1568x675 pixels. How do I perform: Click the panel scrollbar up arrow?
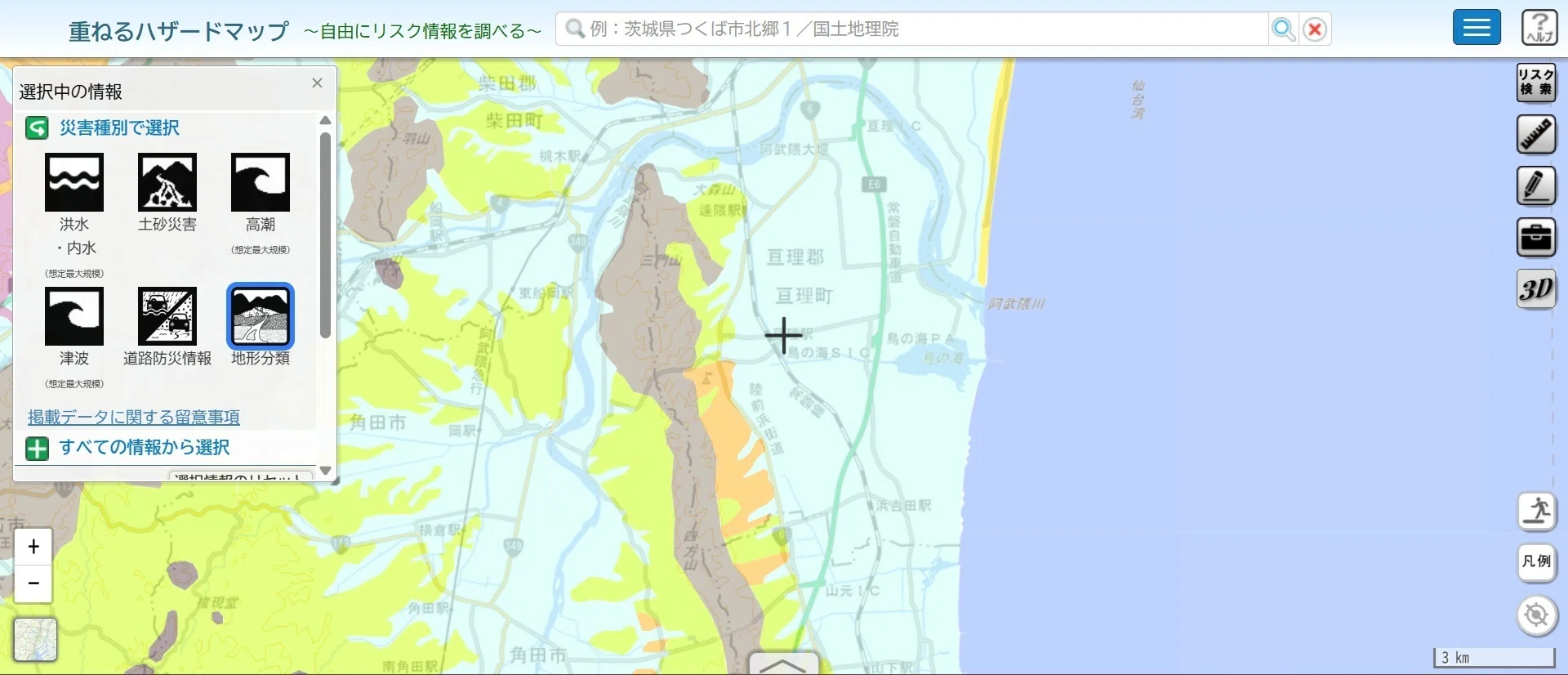325,121
